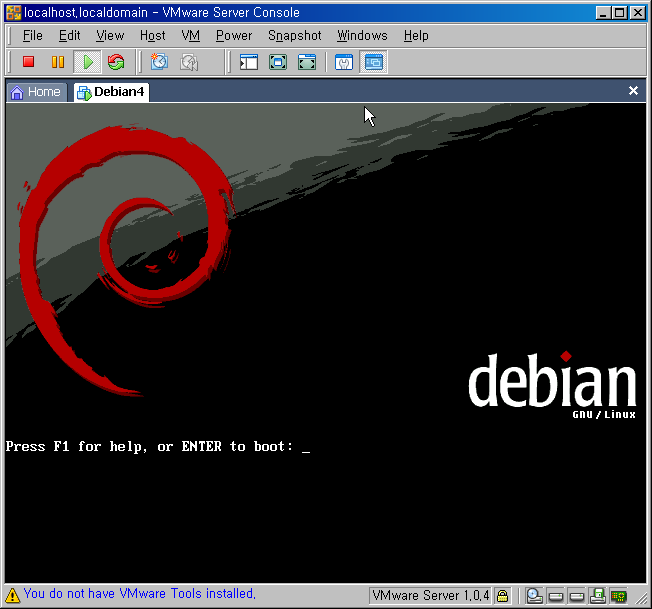
Task: Close the Debian4 tab with the X
Action: (633, 91)
